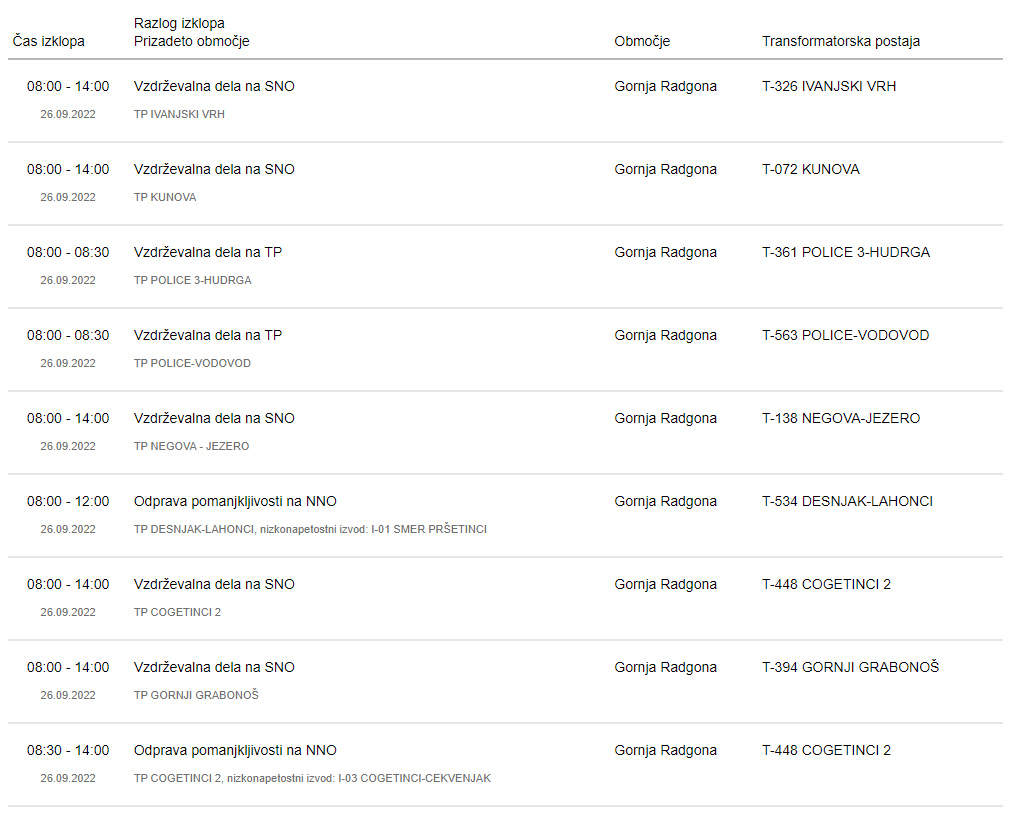Image resolution: width=1013 pixels, height=815 pixels.
Task: Click the TP POLICE 3-HUDRGA affected area
Action: 193,280
